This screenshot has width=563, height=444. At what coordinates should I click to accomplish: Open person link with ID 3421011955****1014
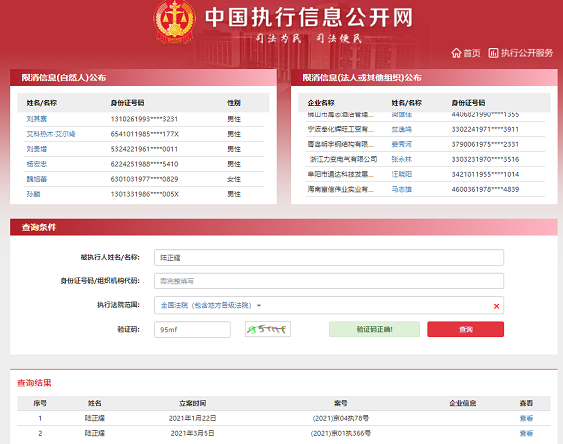click(x=401, y=174)
